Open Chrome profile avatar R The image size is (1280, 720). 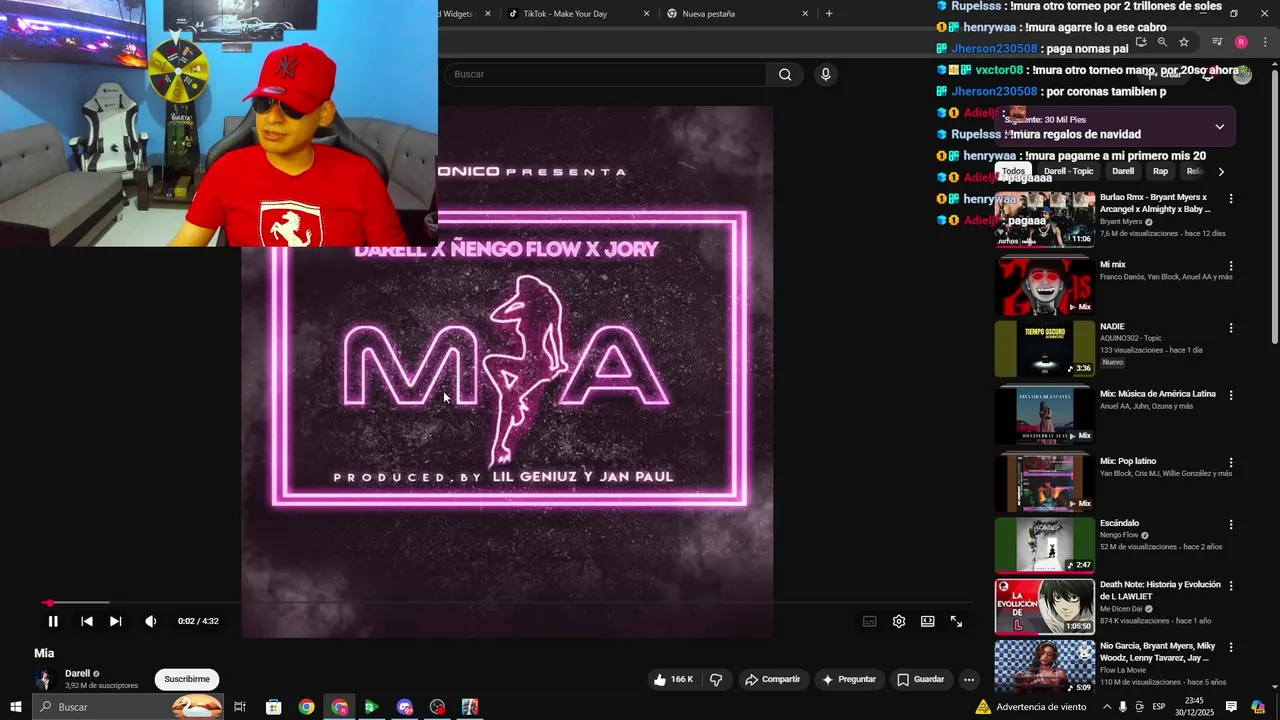click(1241, 42)
